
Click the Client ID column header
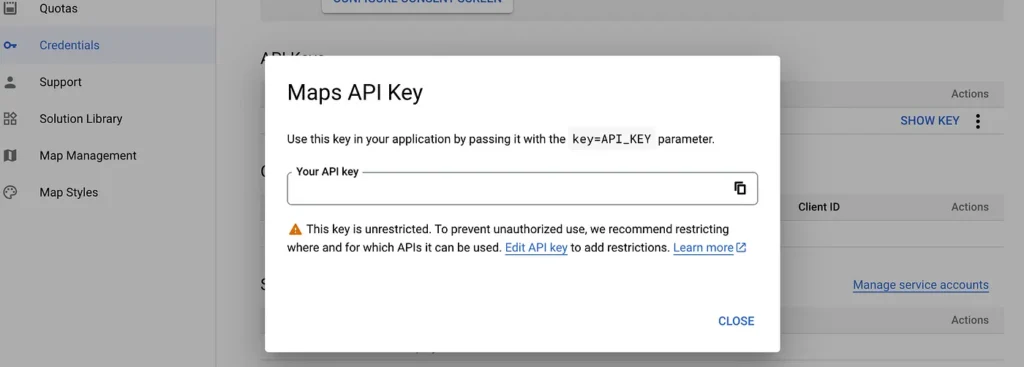pyautogui.click(x=818, y=207)
